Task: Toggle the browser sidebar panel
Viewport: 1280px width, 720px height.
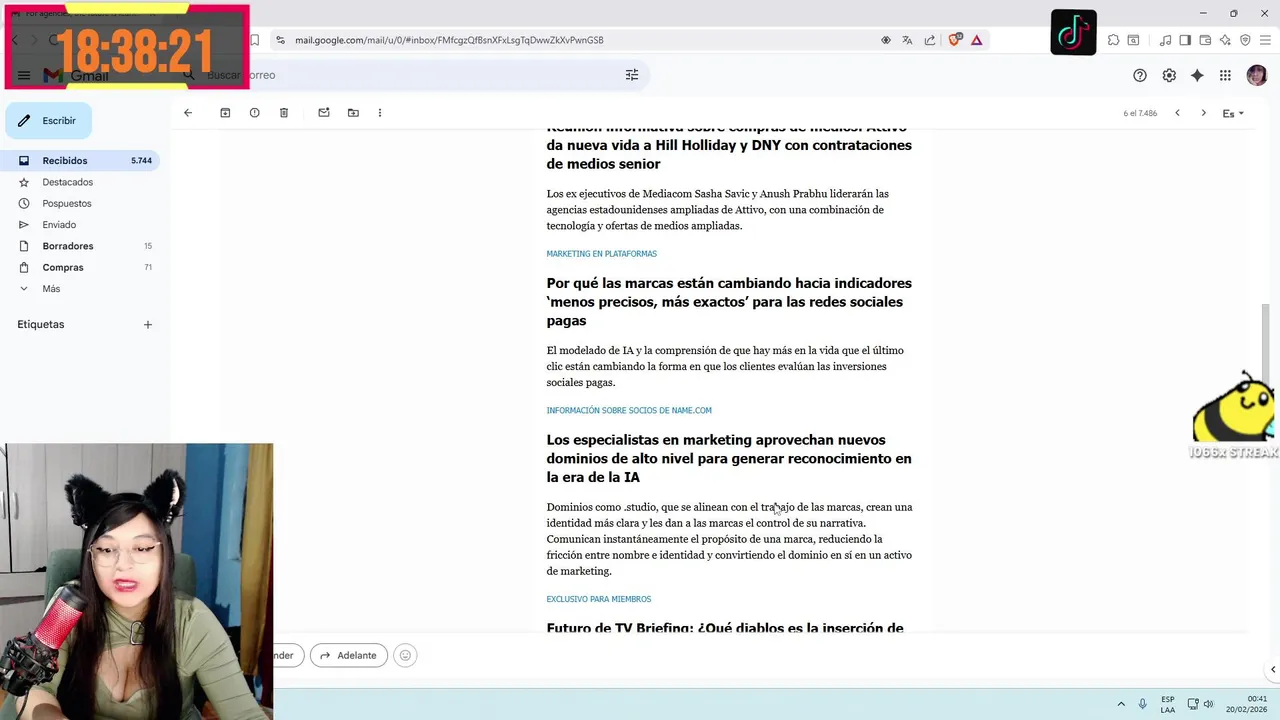Action: [1185, 40]
